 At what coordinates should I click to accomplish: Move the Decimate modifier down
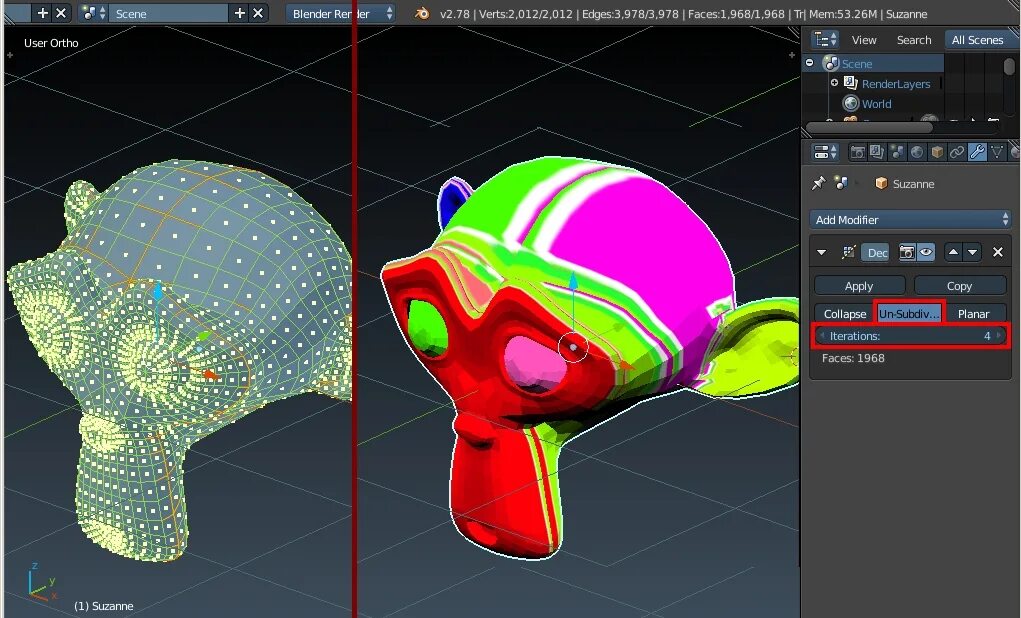972,252
